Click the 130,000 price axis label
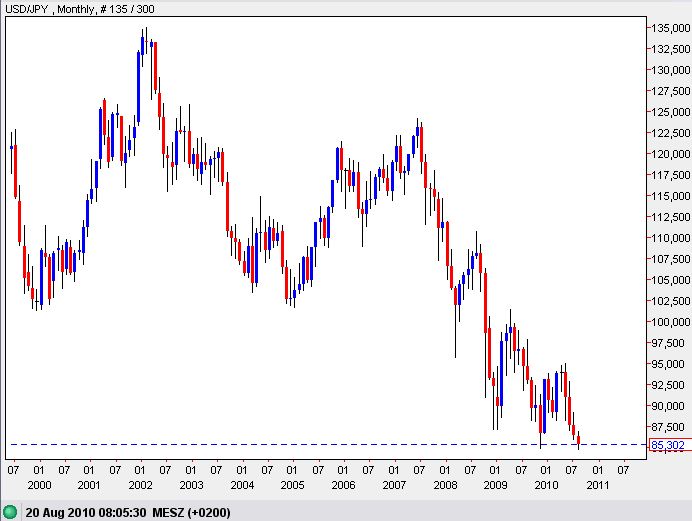 click(671, 70)
